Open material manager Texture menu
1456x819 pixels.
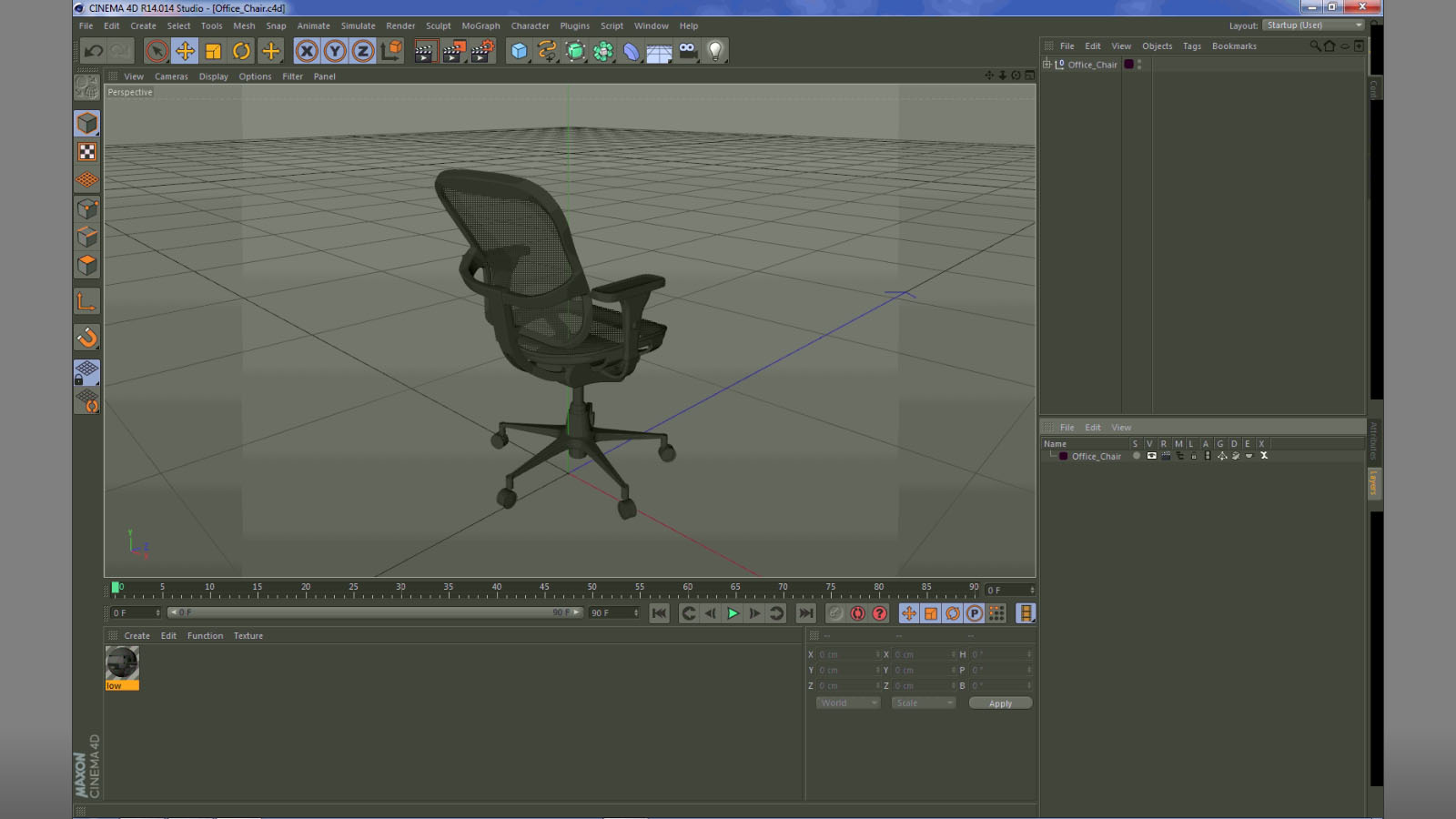(248, 636)
